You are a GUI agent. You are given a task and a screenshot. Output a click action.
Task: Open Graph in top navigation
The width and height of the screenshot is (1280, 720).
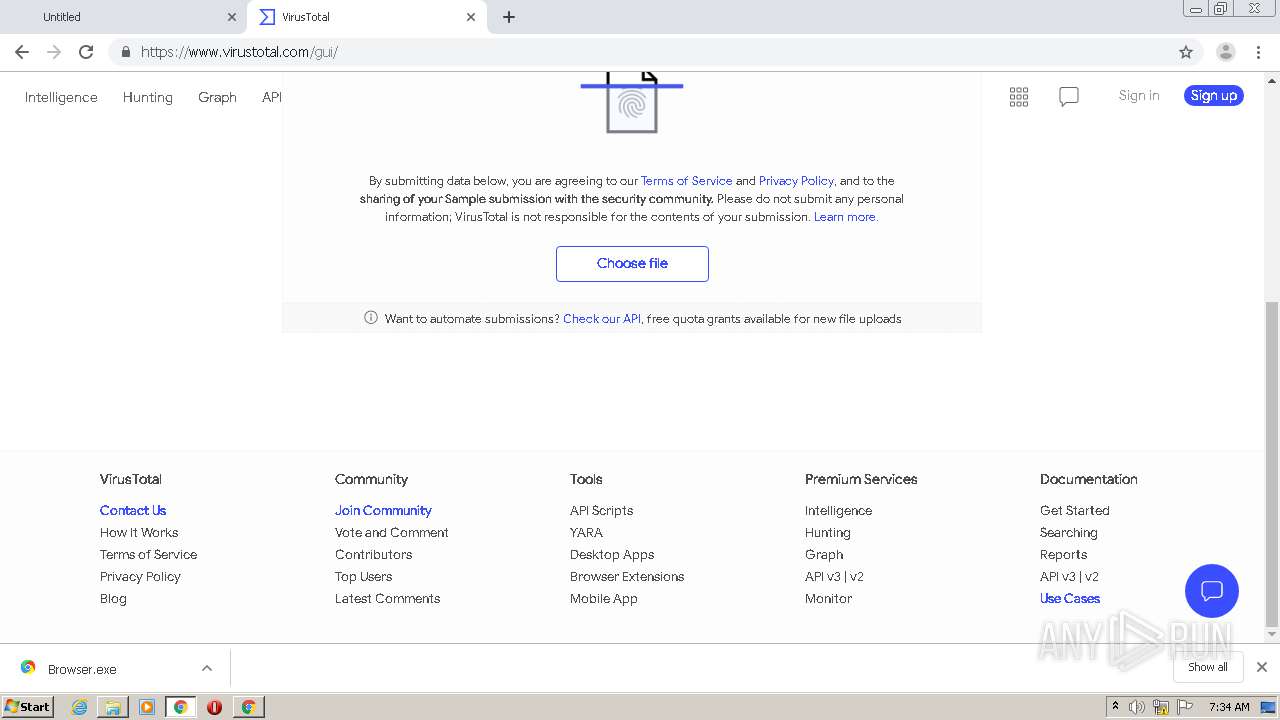(217, 97)
